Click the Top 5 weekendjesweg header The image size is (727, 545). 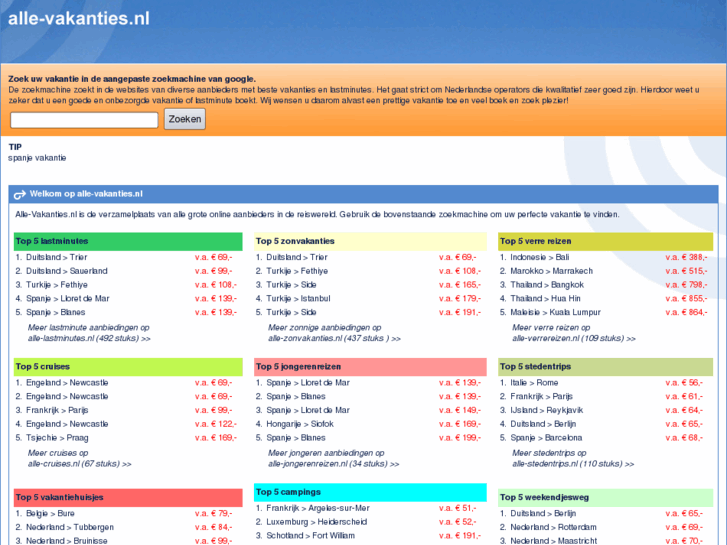tap(606, 498)
